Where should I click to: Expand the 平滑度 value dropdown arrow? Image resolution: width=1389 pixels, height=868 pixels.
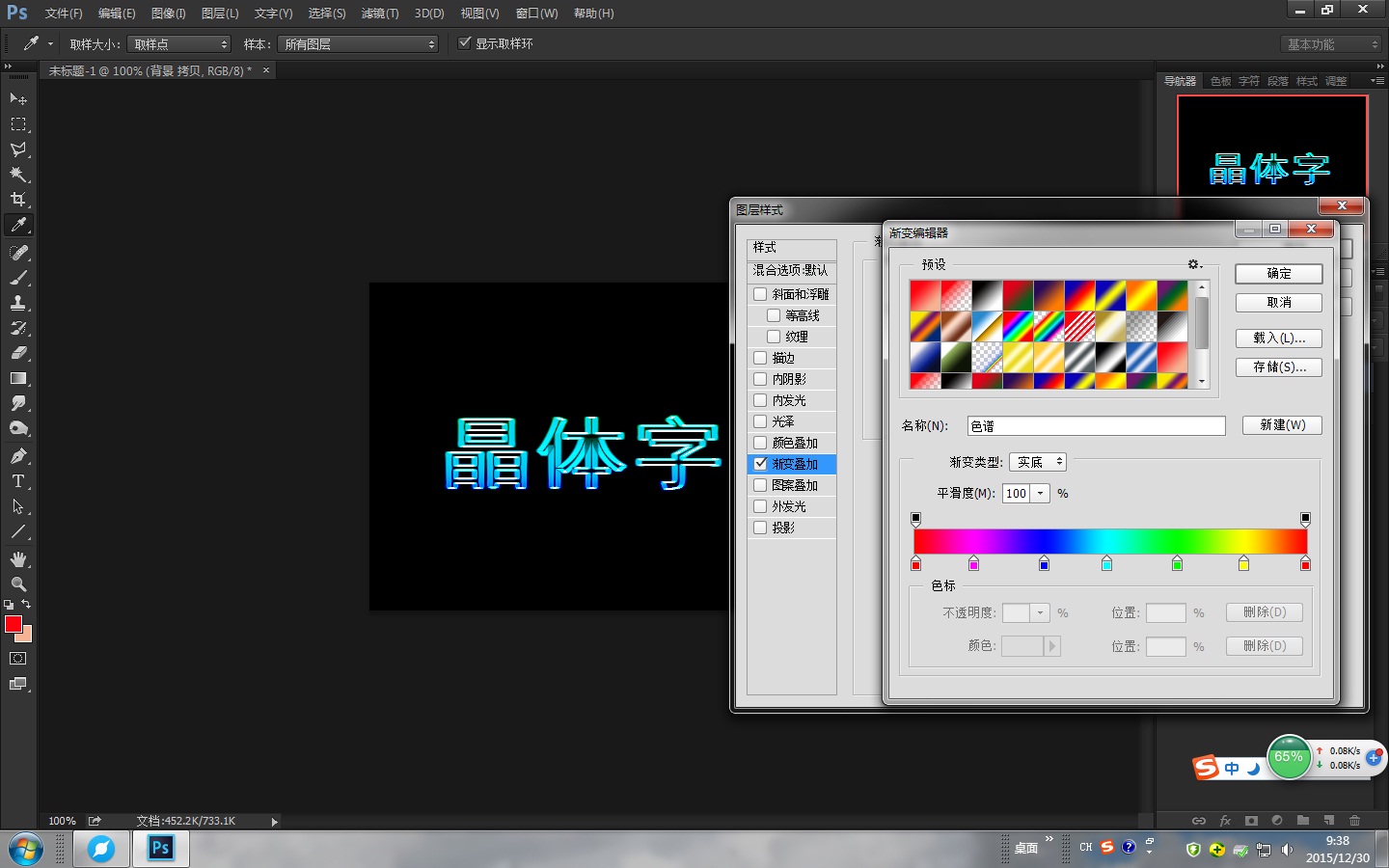click(x=1040, y=494)
